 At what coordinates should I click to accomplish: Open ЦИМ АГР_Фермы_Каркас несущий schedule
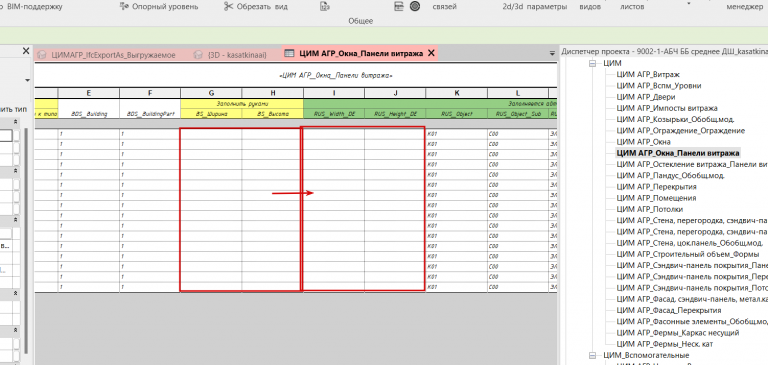click(678, 333)
